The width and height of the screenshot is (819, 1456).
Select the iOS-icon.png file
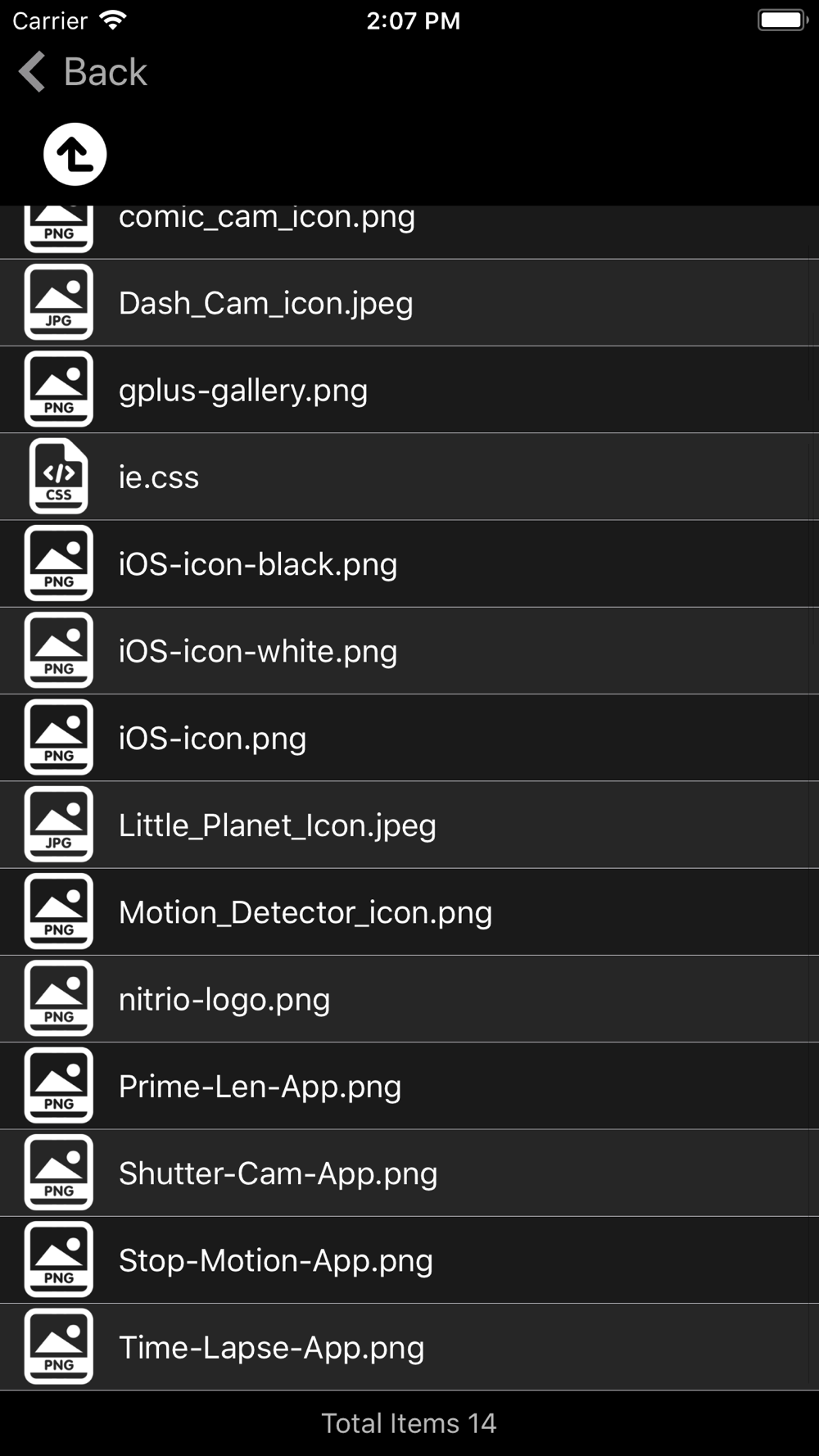click(x=409, y=738)
